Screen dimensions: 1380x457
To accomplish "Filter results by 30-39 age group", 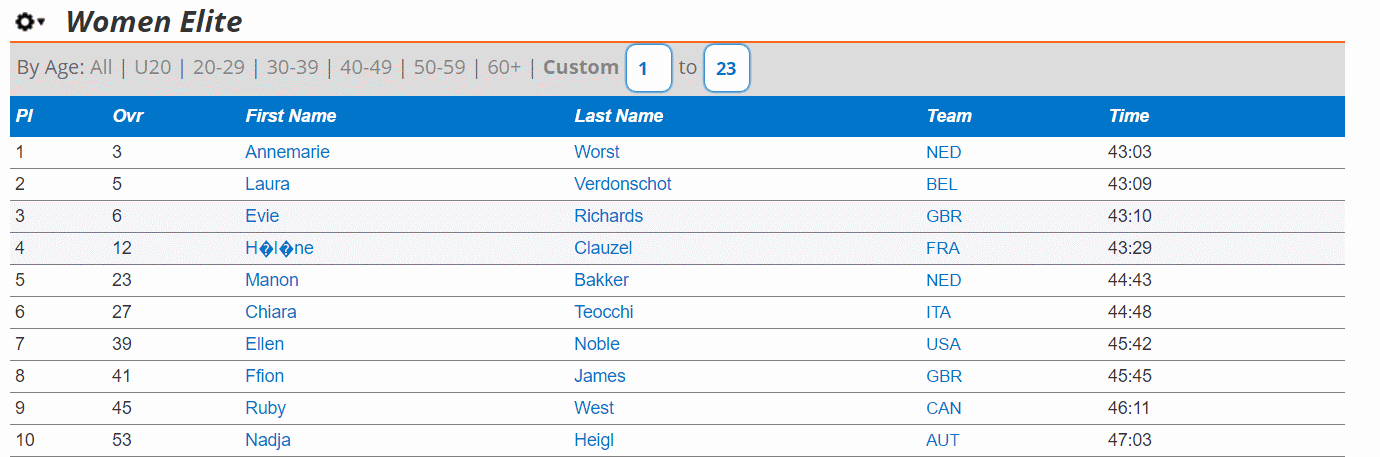I will pyautogui.click(x=292, y=67).
